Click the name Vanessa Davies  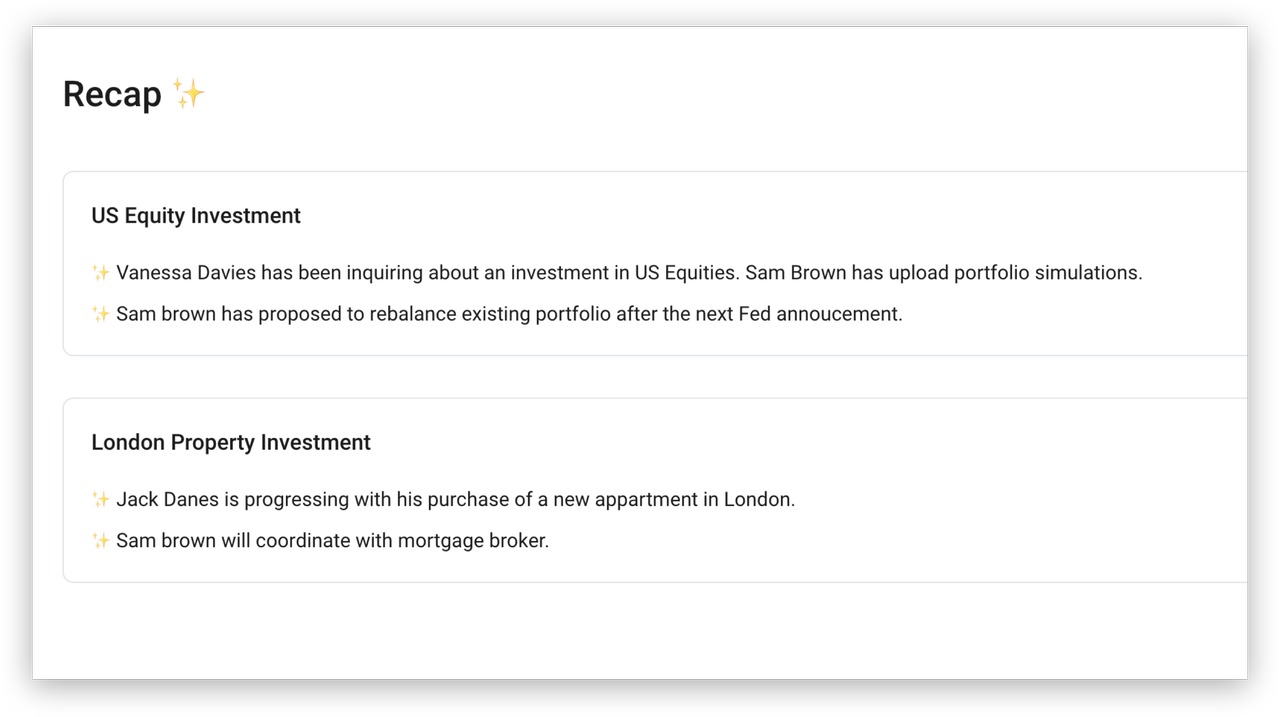186,273
